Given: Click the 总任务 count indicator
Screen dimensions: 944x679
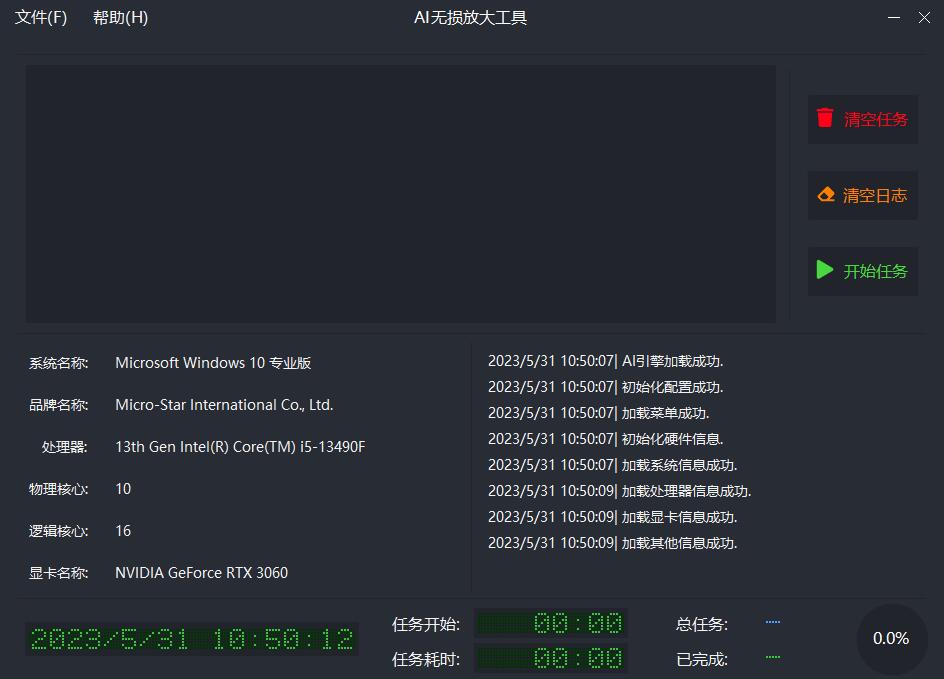Looking at the screenshot, I should [772, 622].
